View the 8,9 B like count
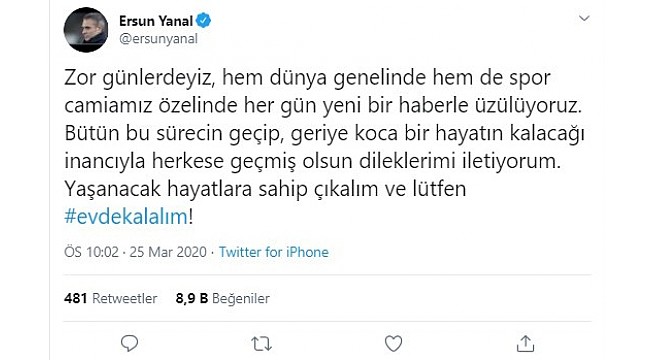 click(192, 298)
